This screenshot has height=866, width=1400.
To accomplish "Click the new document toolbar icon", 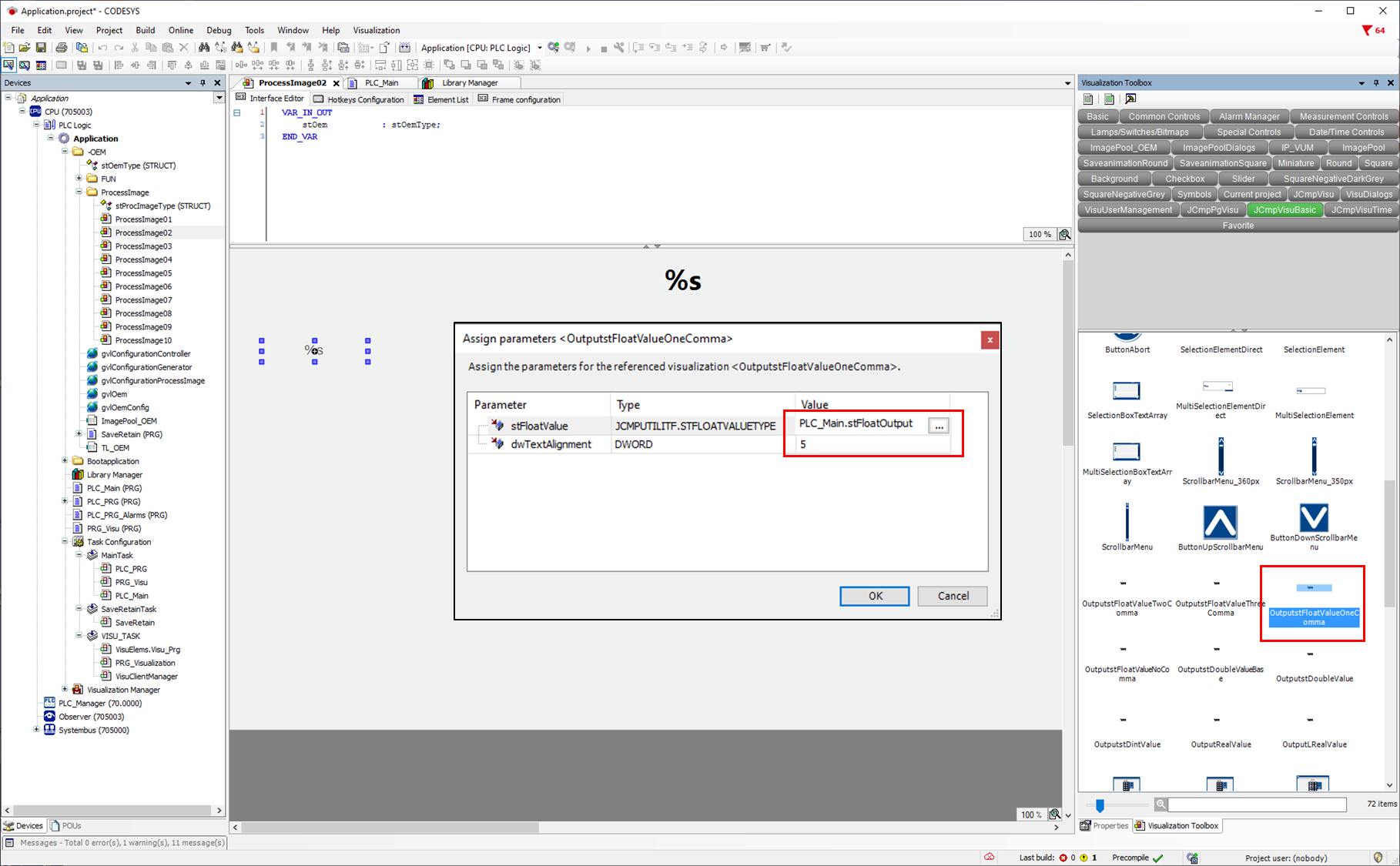I will (8, 48).
